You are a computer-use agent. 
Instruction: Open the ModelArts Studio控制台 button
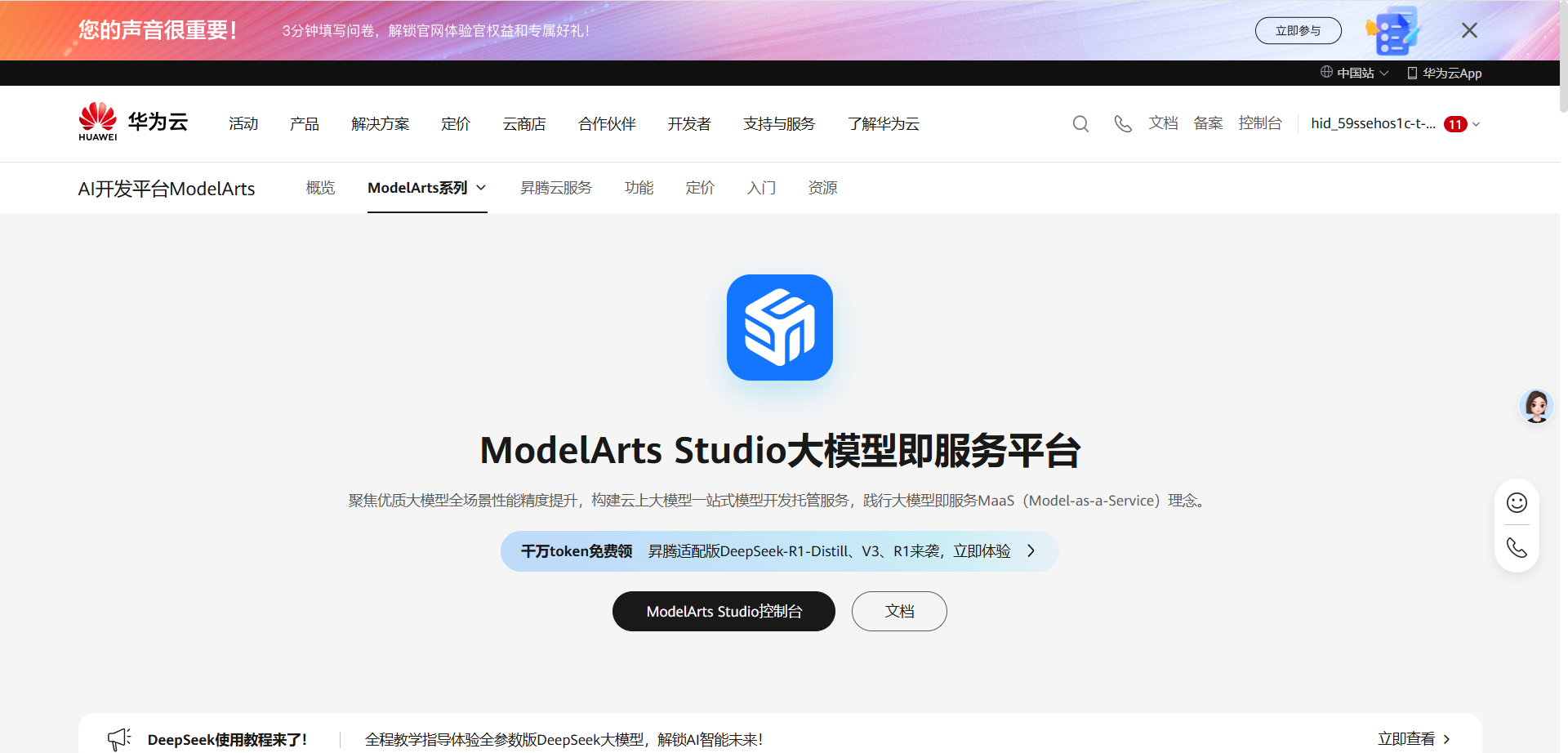724,611
